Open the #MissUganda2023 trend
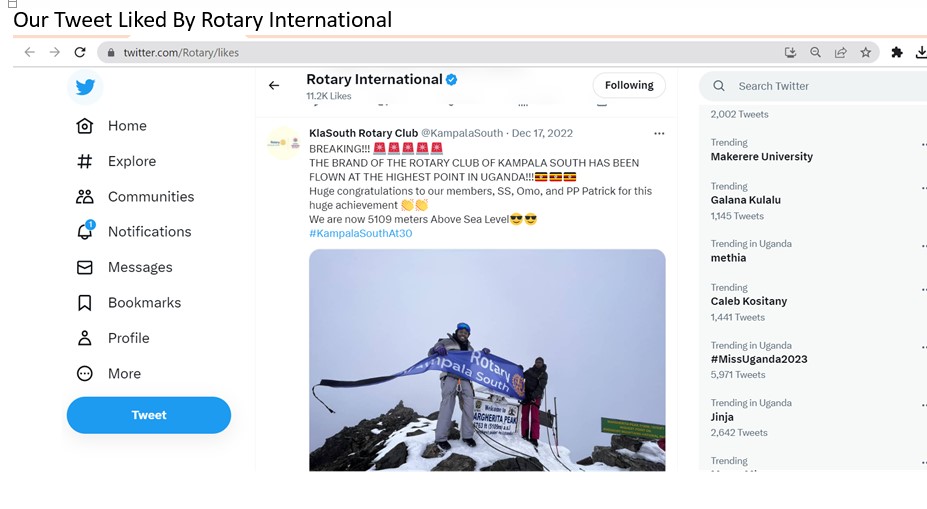This screenshot has width=927, height=509. (759, 359)
